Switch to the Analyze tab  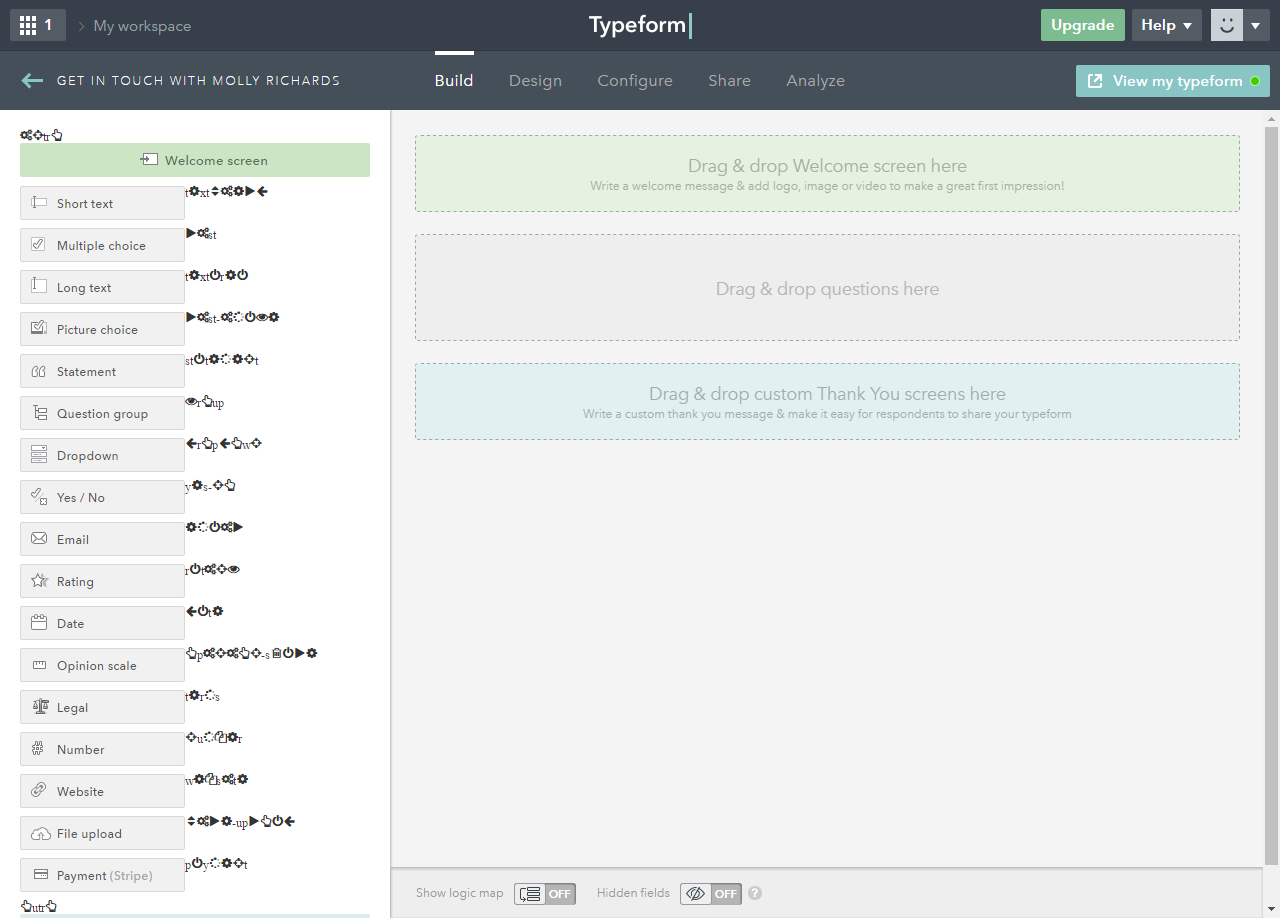click(x=815, y=81)
